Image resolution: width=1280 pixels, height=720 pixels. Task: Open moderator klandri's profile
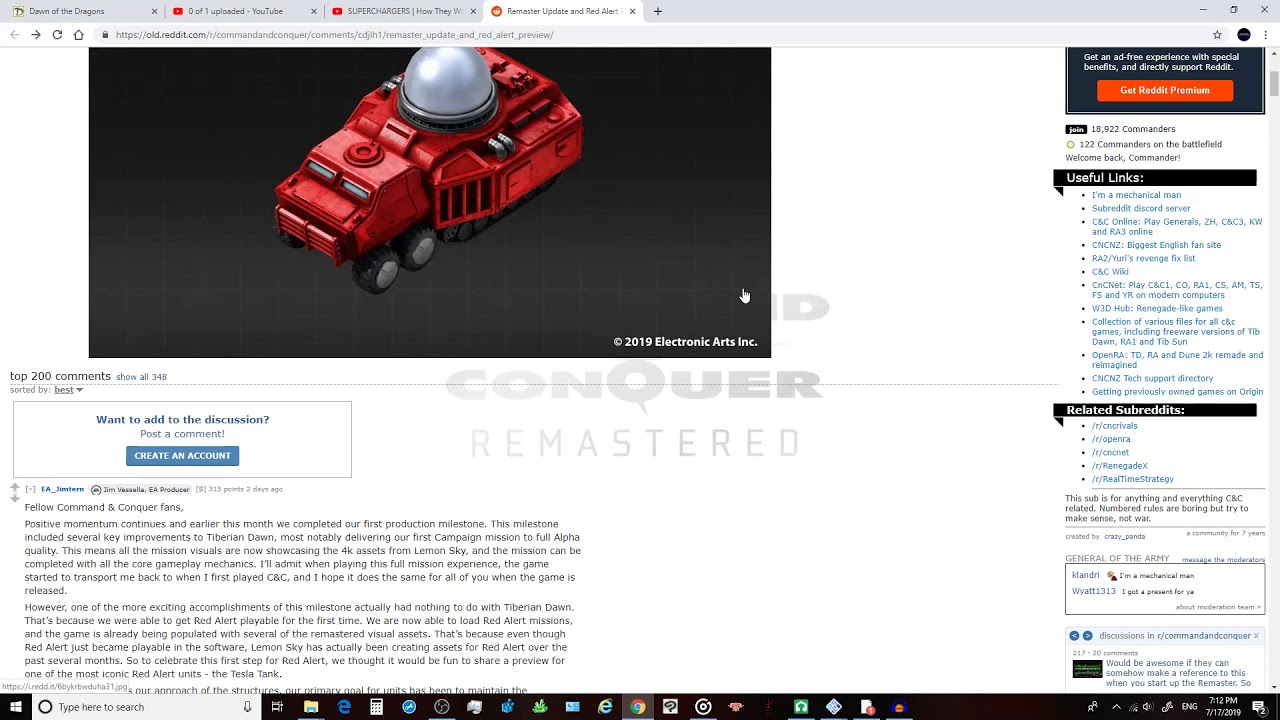point(1085,575)
